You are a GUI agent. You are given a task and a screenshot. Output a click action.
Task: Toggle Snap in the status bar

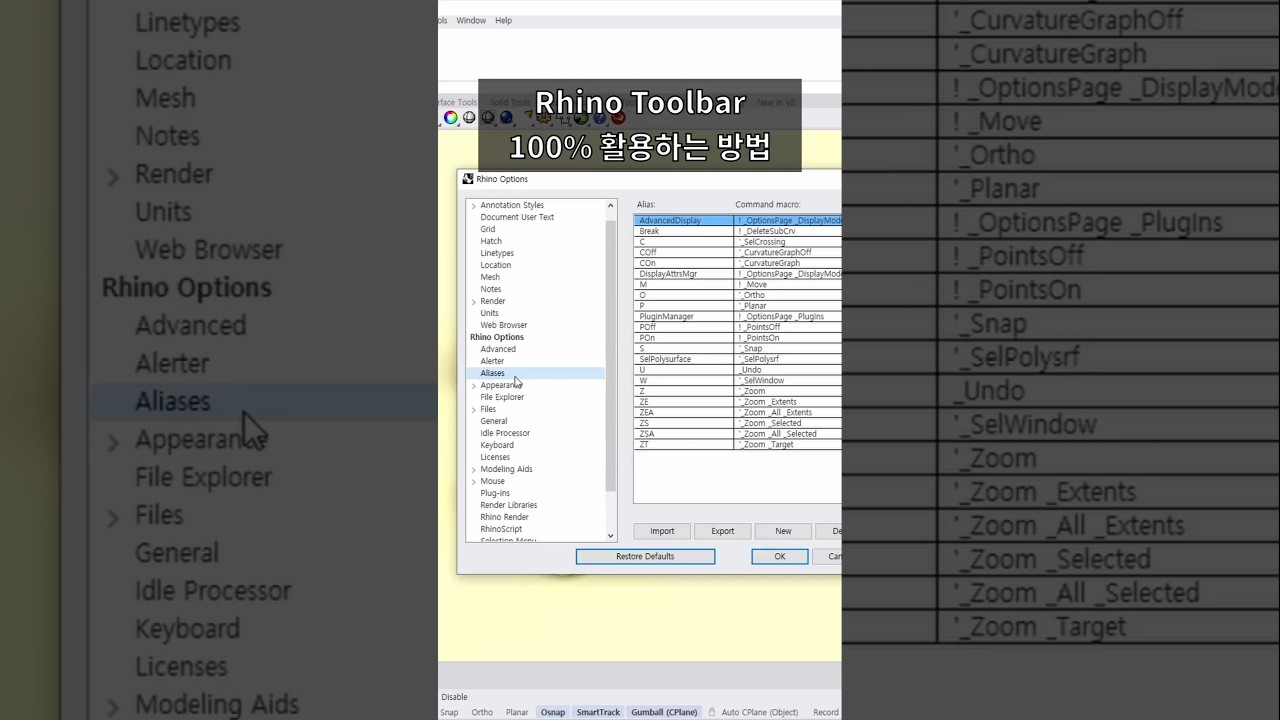tap(449, 712)
